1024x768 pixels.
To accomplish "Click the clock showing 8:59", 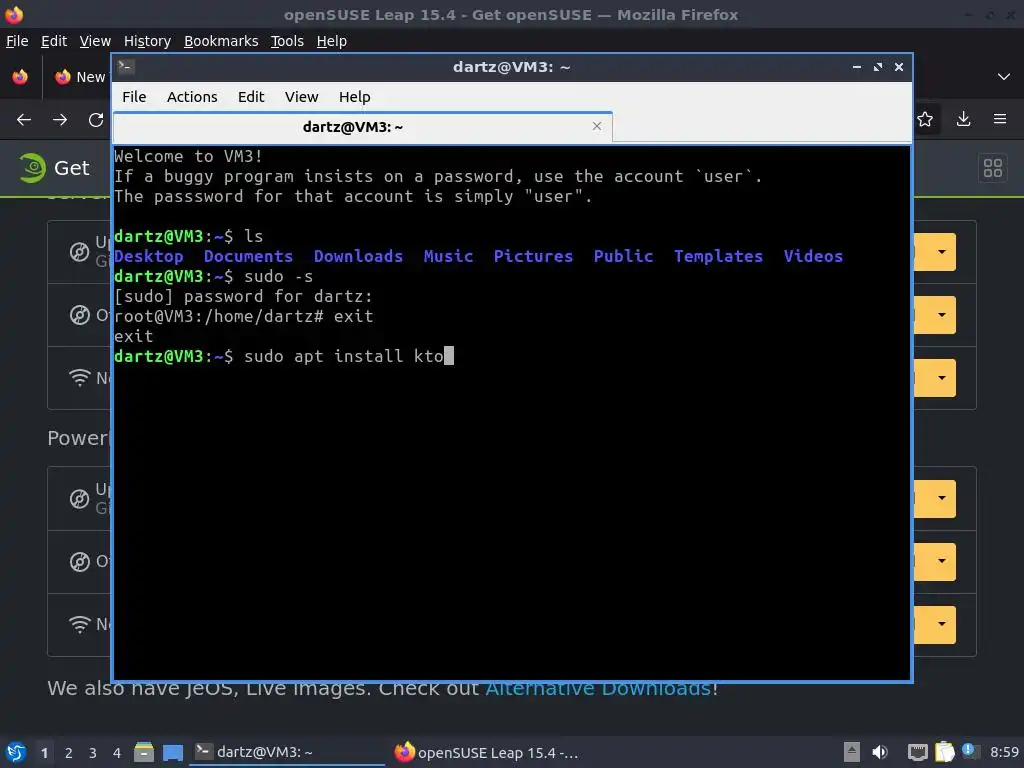I will [x=1004, y=752].
